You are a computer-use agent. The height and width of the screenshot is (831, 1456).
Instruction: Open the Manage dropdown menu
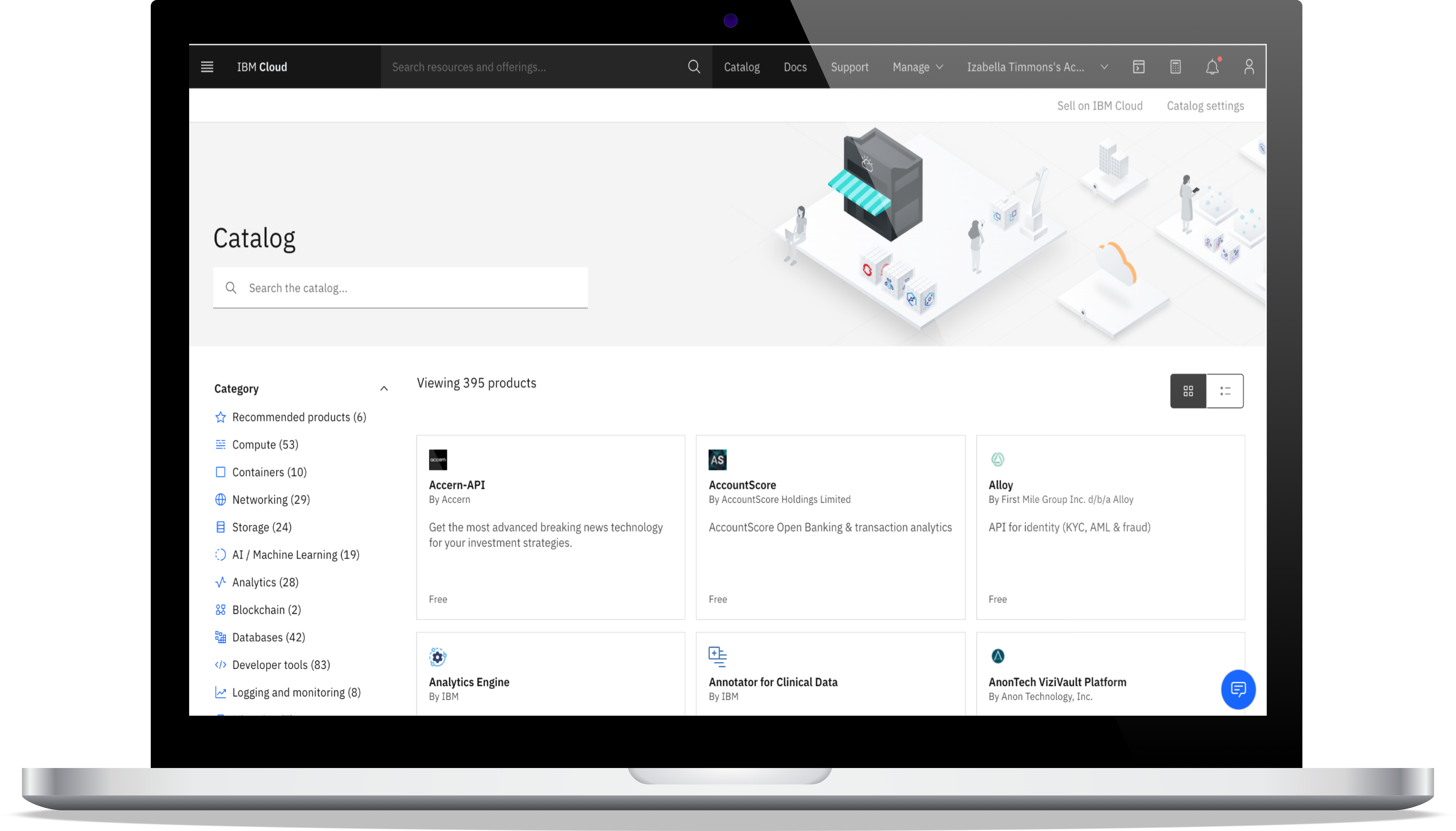coord(918,67)
